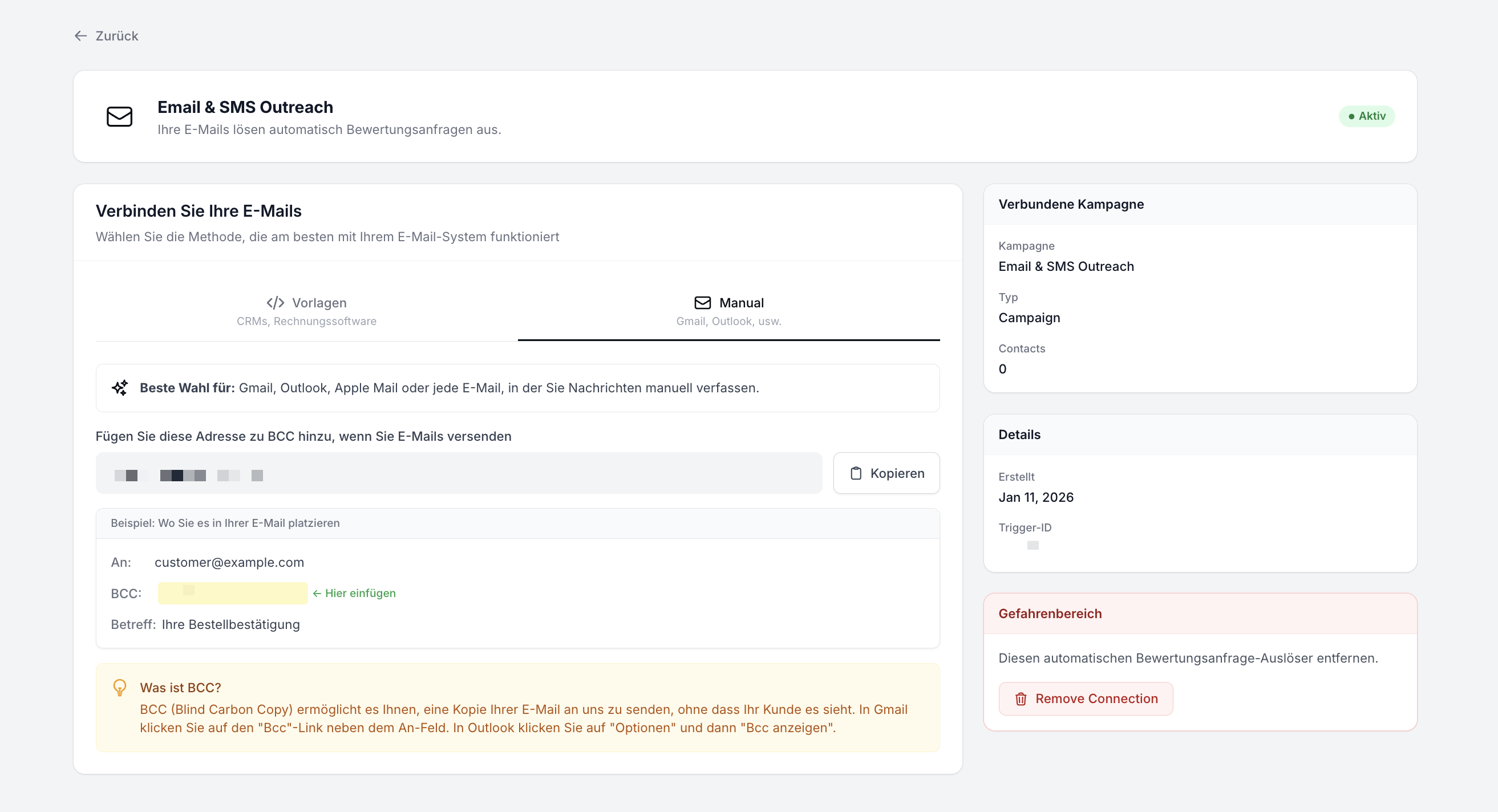Click the Remove Connection button
Screen dimensions: 1498x812
pyautogui.click(x=1085, y=699)
